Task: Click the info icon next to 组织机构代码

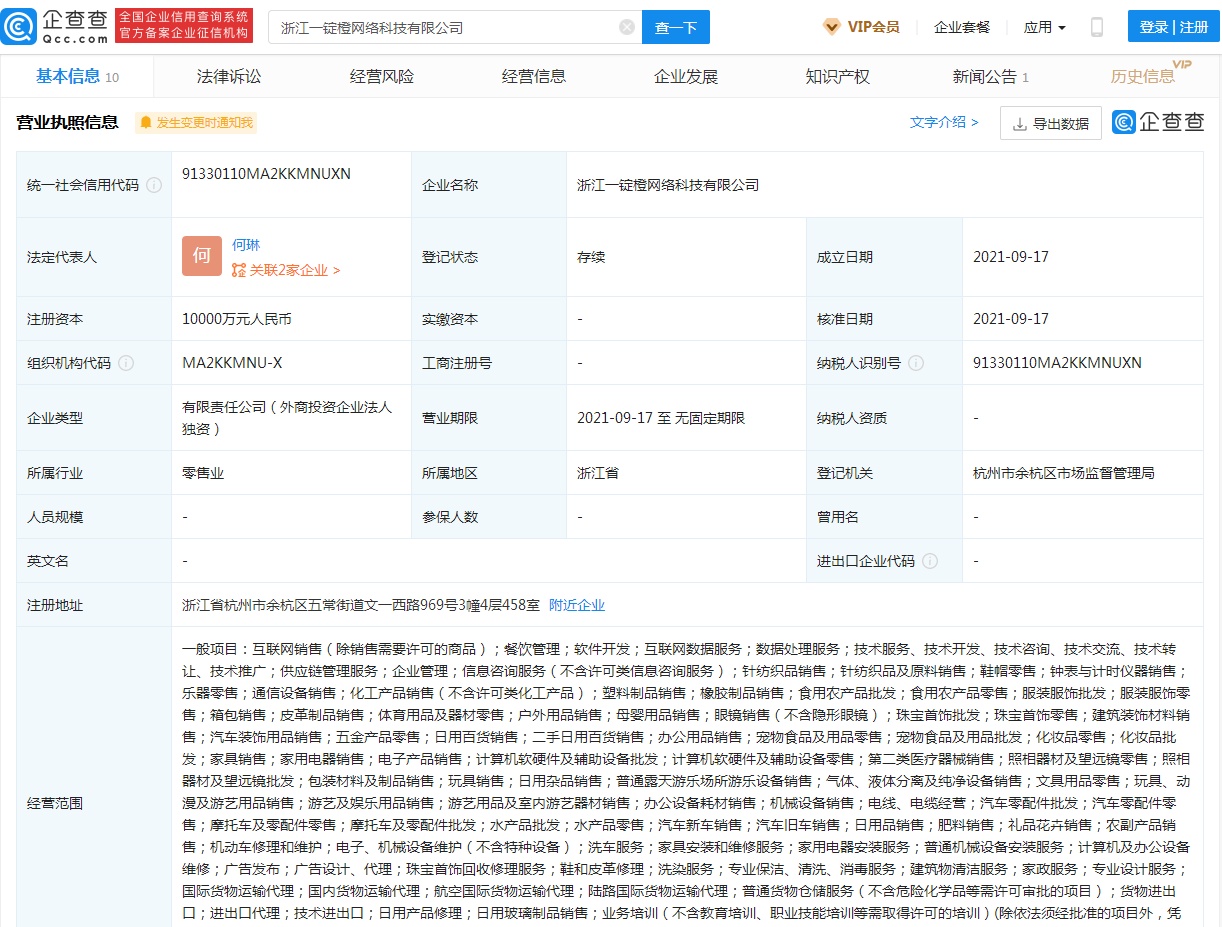Action: click(126, 363)
